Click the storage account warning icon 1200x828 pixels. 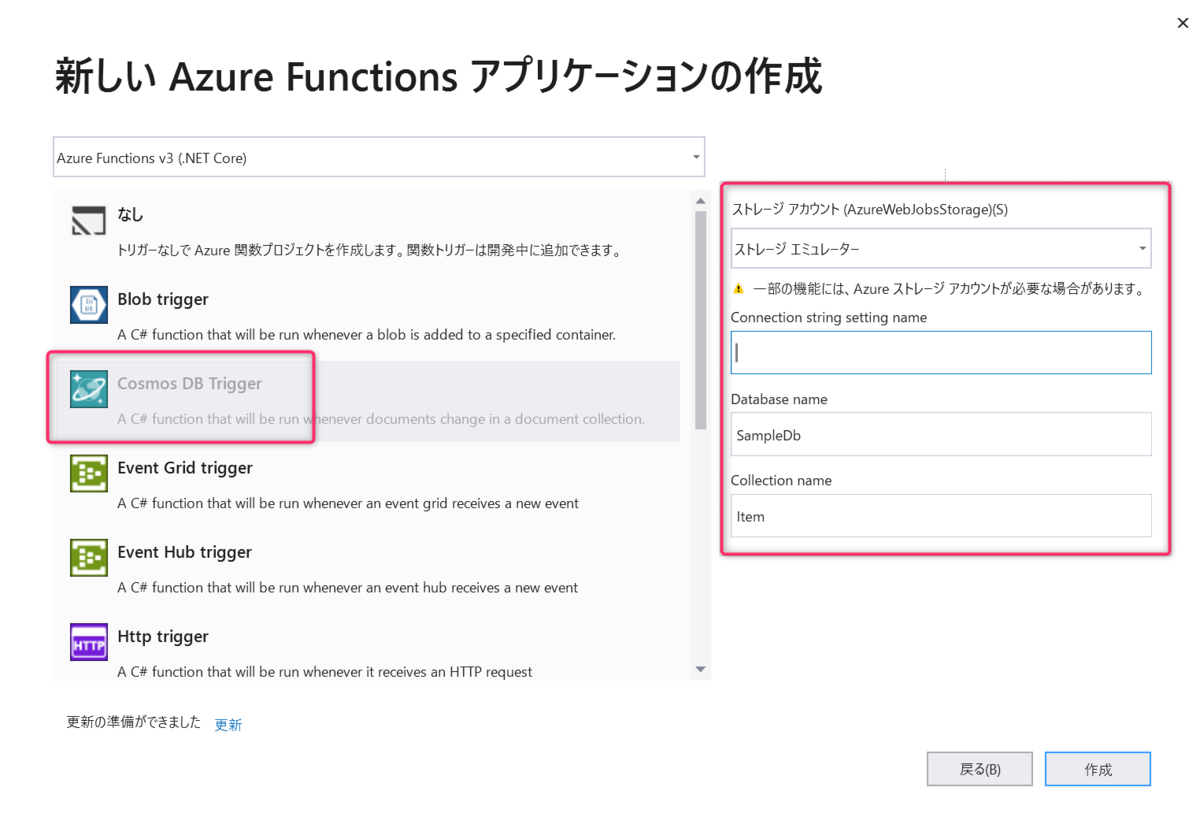(x=739, y=288)
